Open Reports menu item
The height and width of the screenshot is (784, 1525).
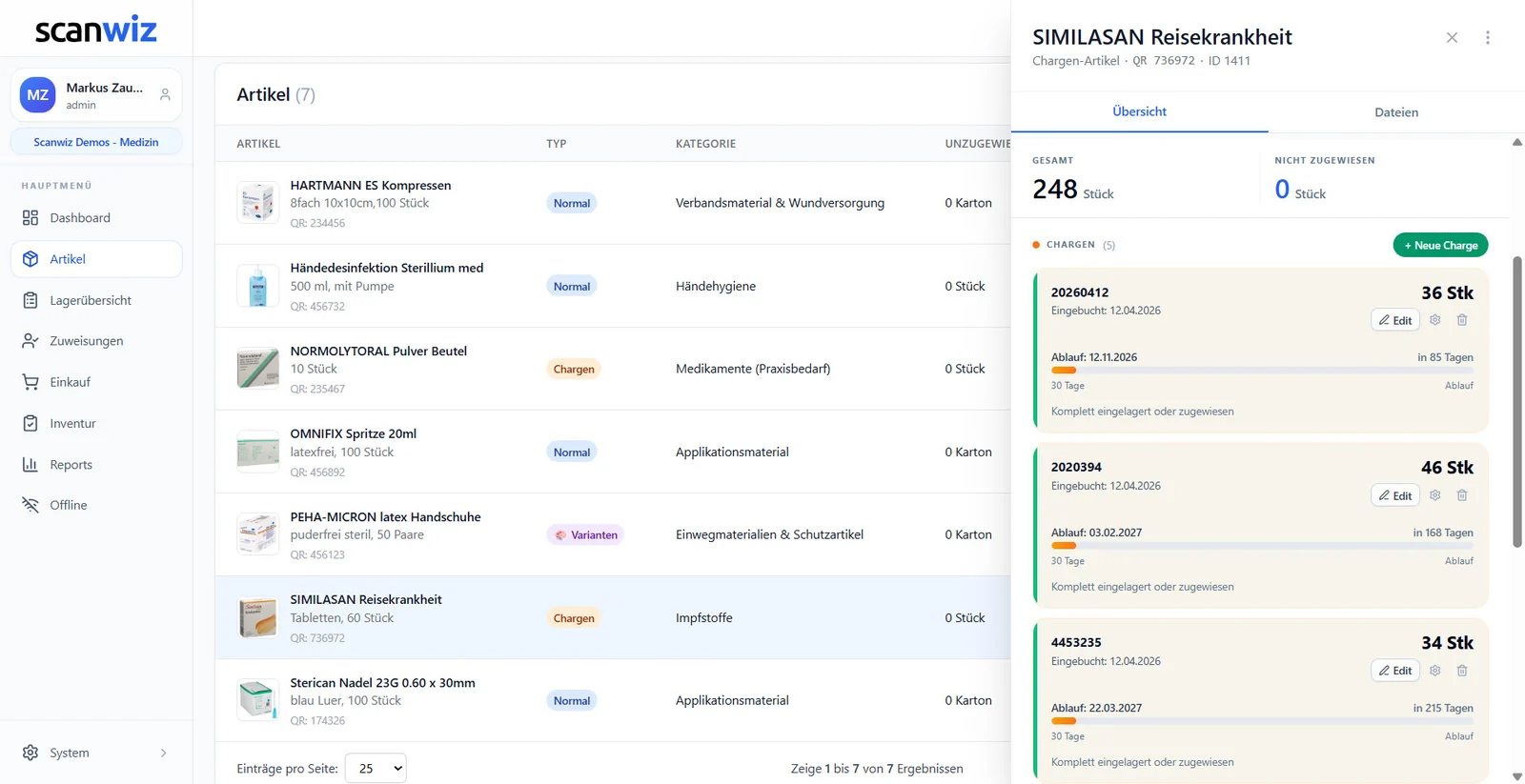click(x=96, y=465)
